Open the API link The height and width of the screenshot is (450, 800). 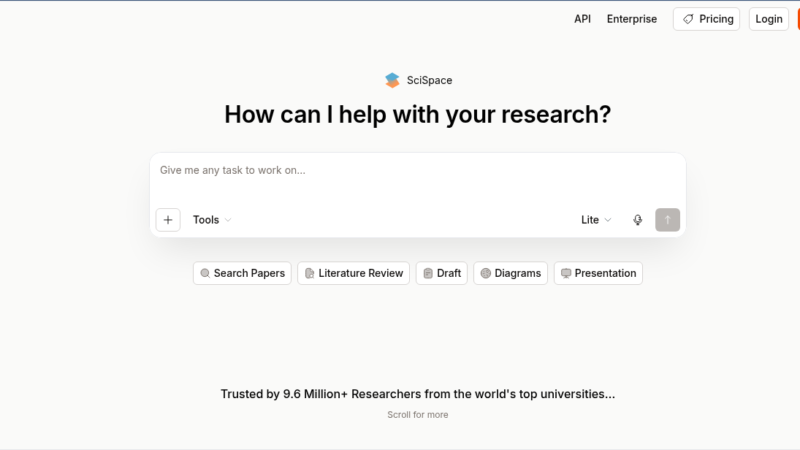pos(582,19)
